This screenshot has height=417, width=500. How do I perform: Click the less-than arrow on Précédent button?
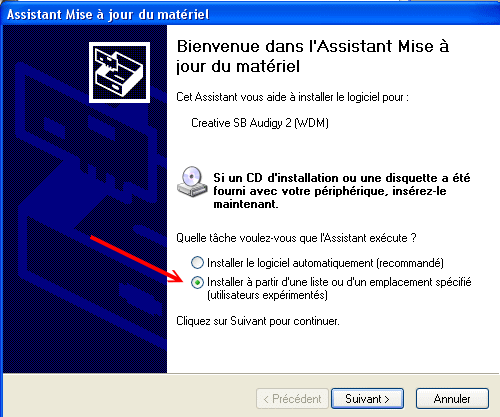(x=266, y=399)
